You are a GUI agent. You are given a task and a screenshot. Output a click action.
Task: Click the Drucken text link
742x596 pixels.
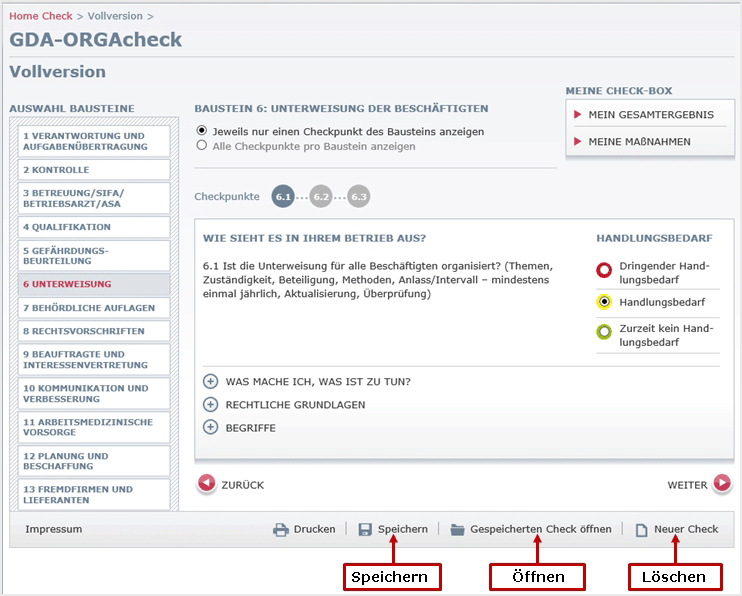click(314, 529)
